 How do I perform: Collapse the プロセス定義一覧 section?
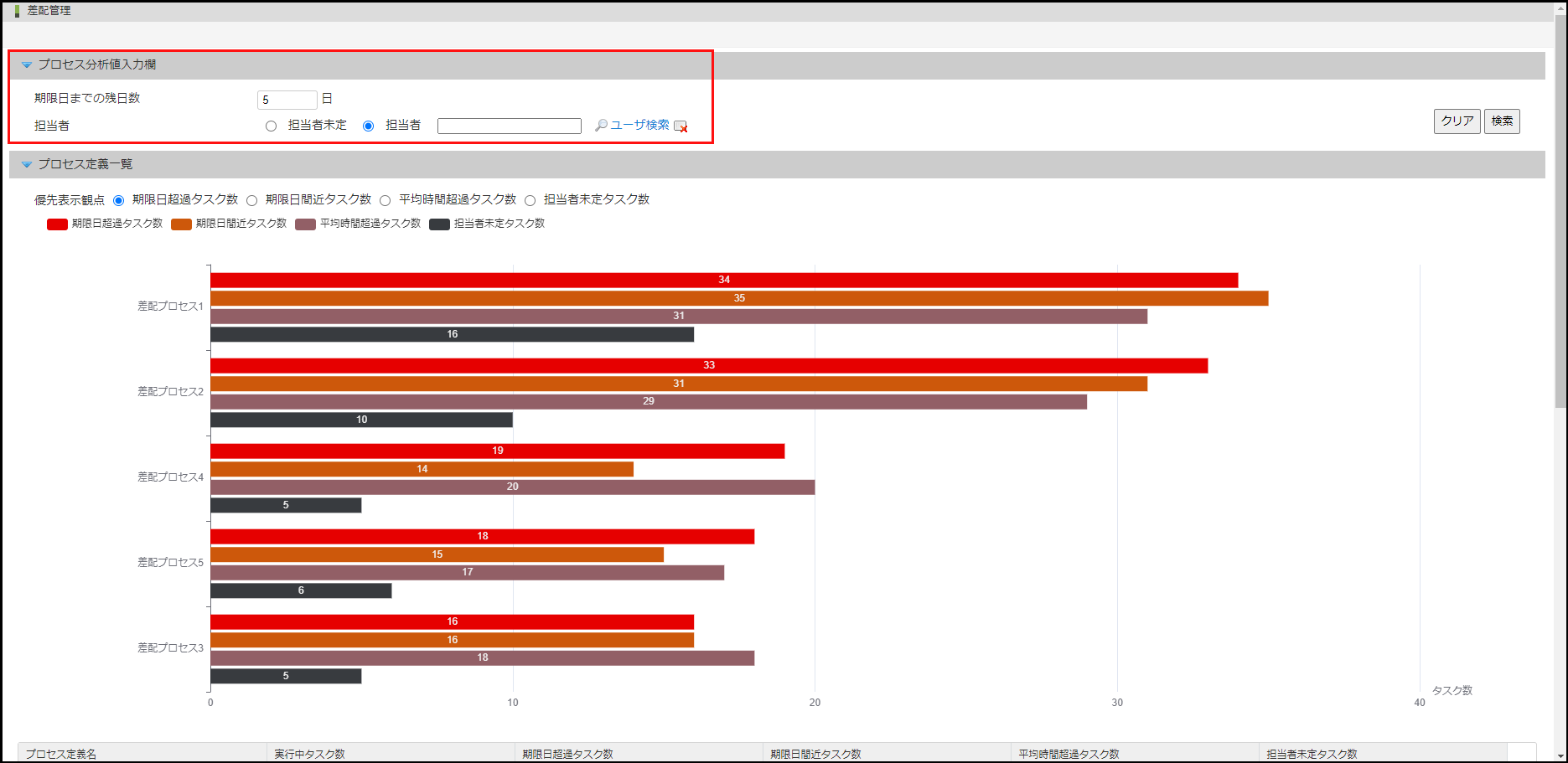point(27,164)
